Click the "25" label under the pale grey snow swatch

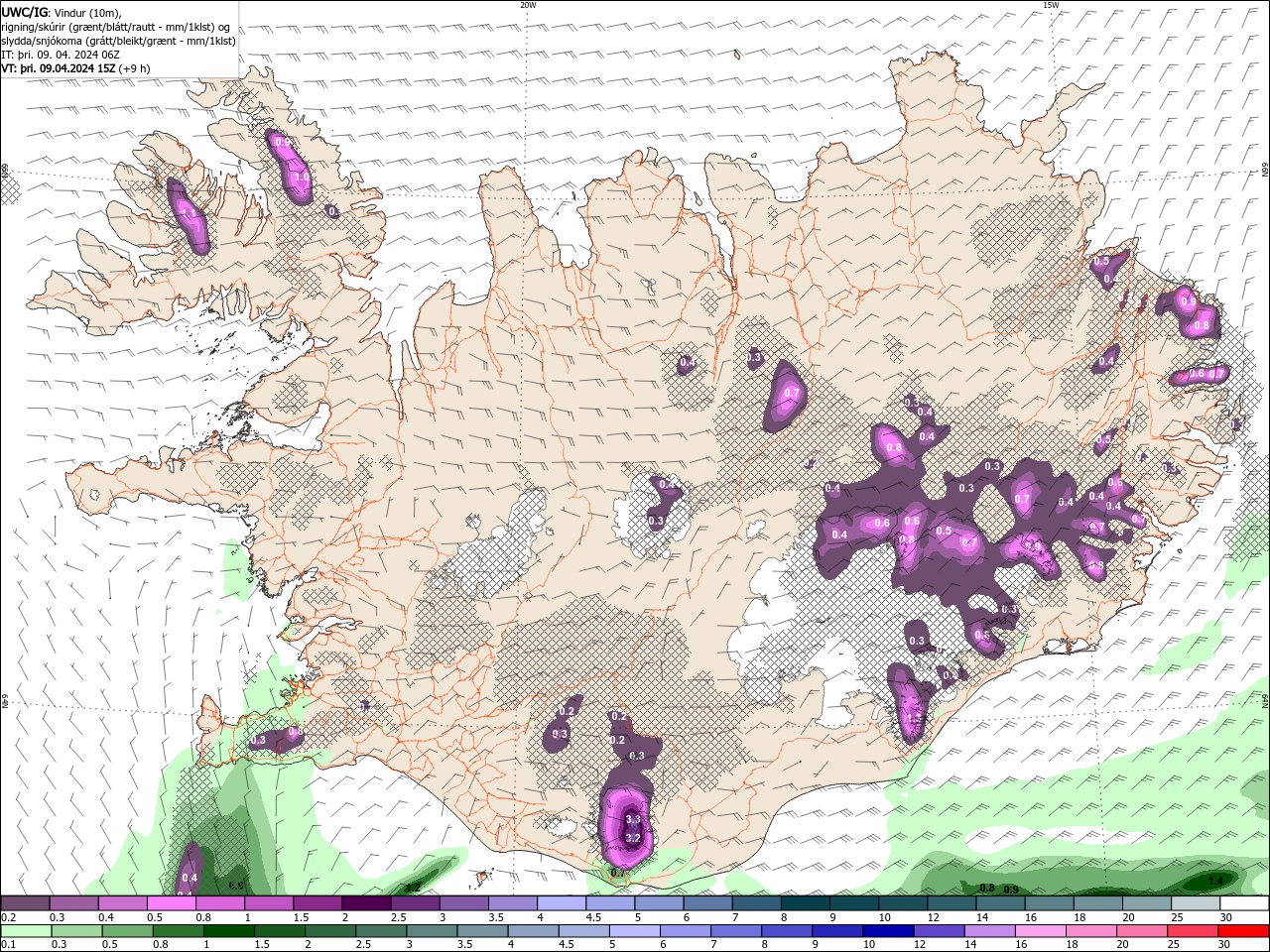(x=1178, y=917)
